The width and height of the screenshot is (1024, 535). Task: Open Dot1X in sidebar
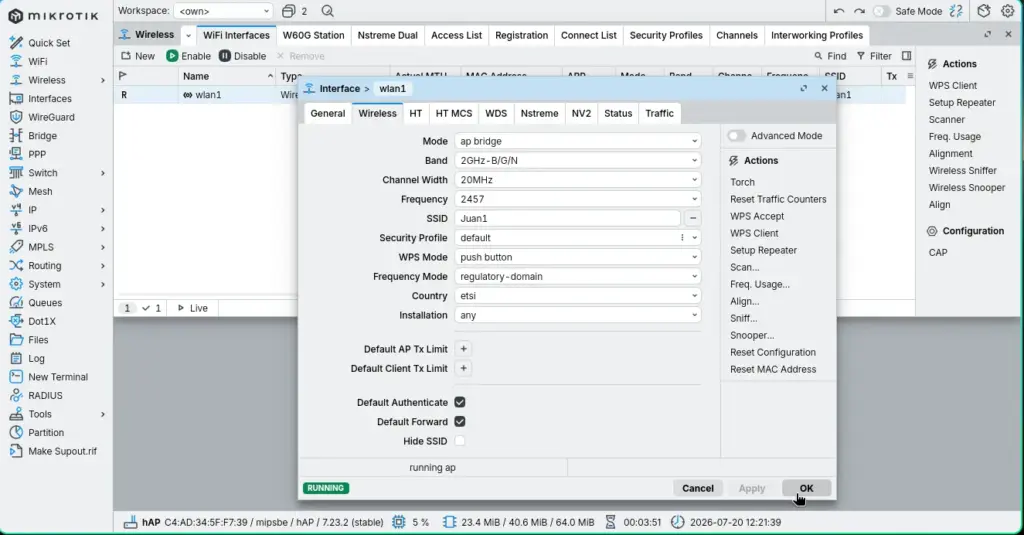pos(42,321)
